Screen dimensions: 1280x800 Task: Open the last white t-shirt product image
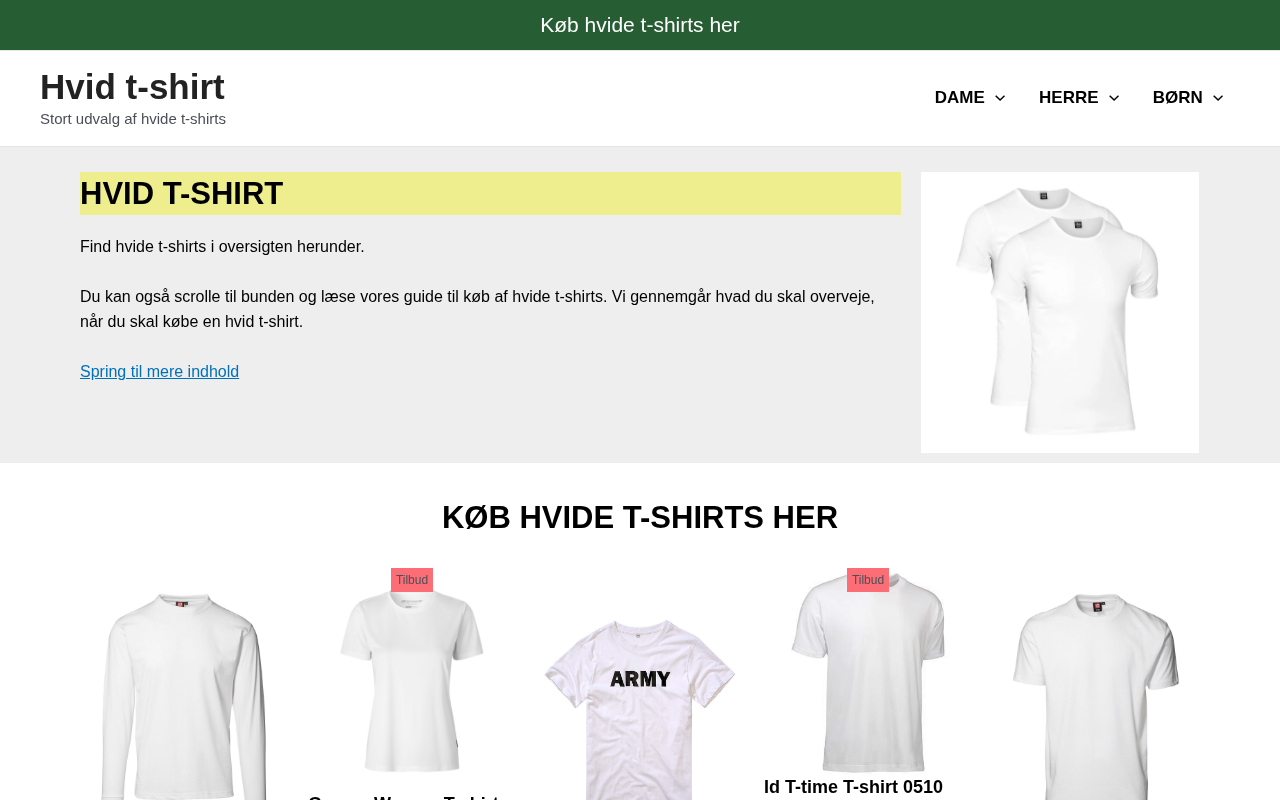pos(1096,696)
